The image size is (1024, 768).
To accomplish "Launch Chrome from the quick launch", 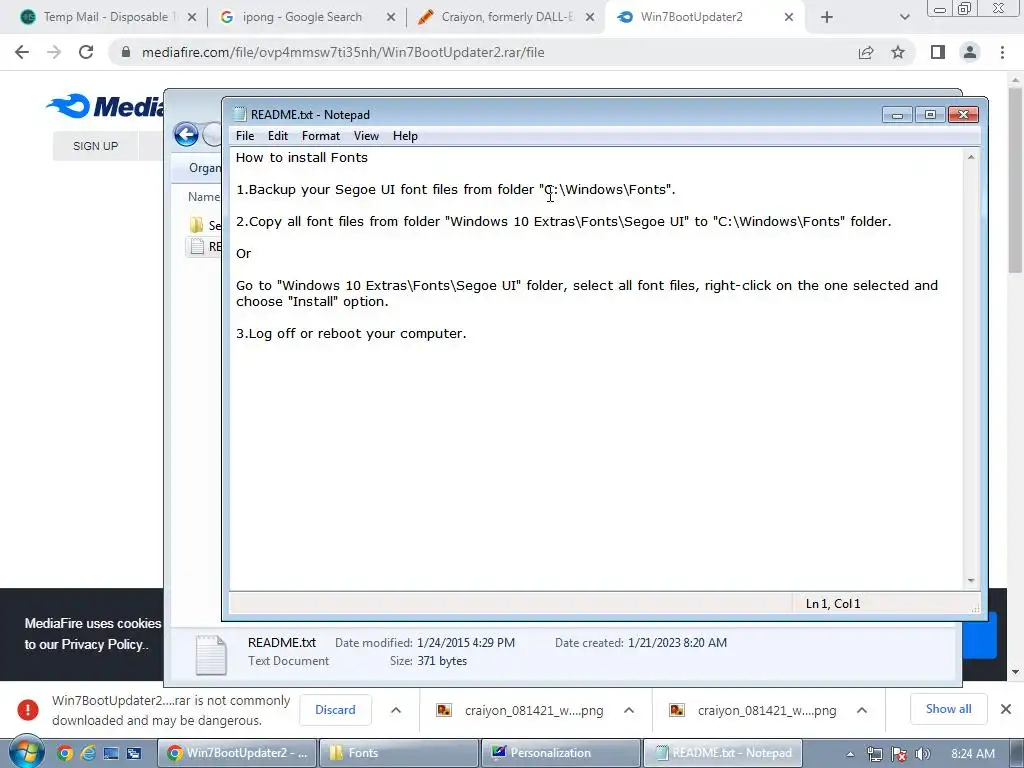I will click(65, 754).
